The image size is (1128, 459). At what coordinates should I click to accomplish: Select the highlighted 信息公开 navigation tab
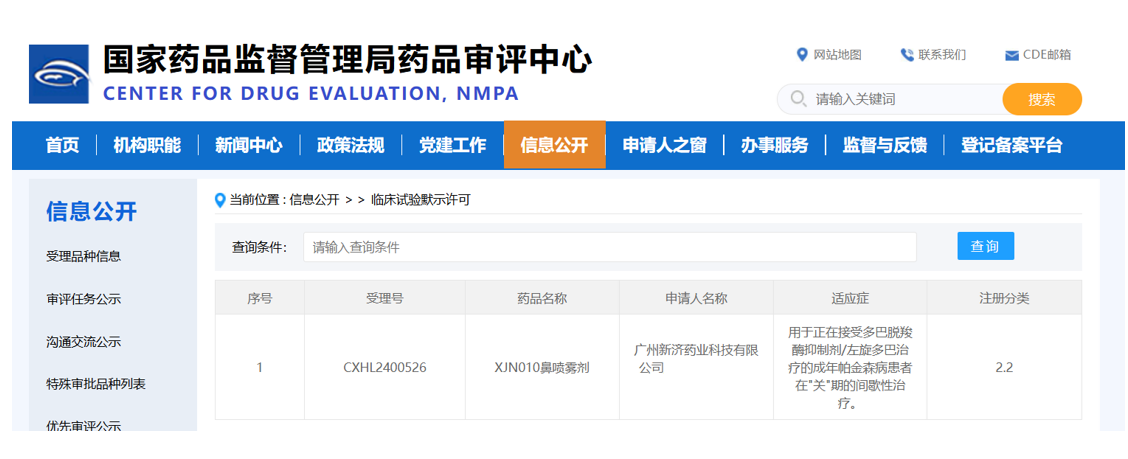tap(555, 145)
